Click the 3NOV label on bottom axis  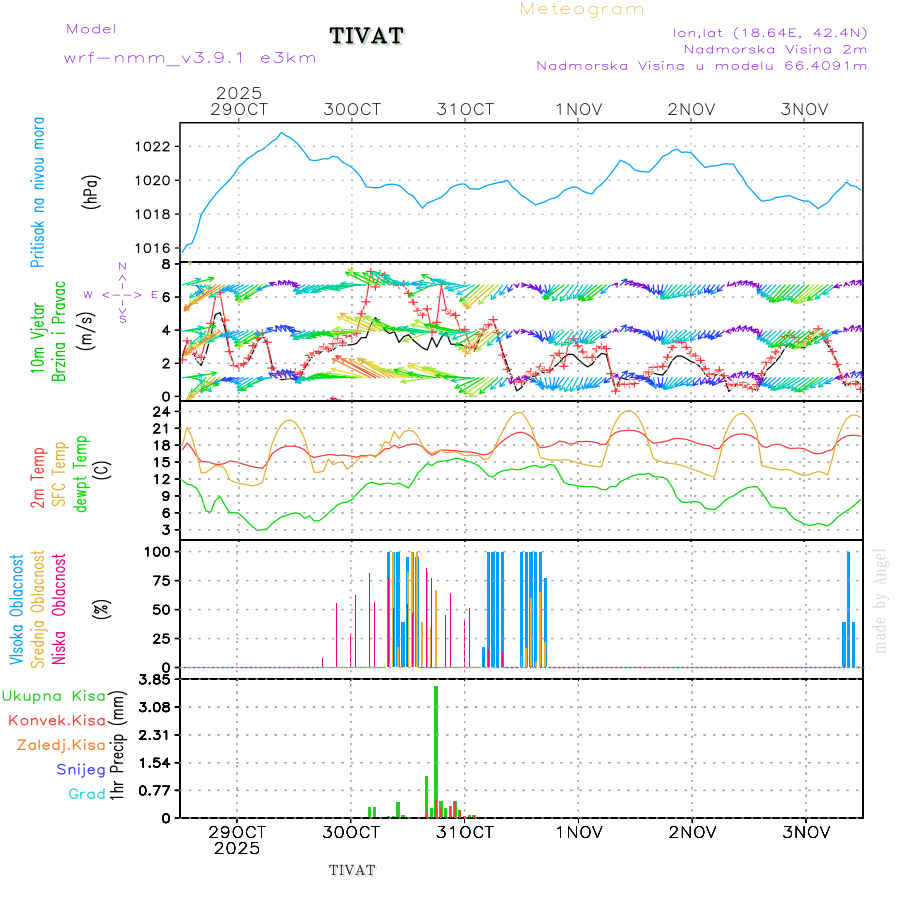806,832
